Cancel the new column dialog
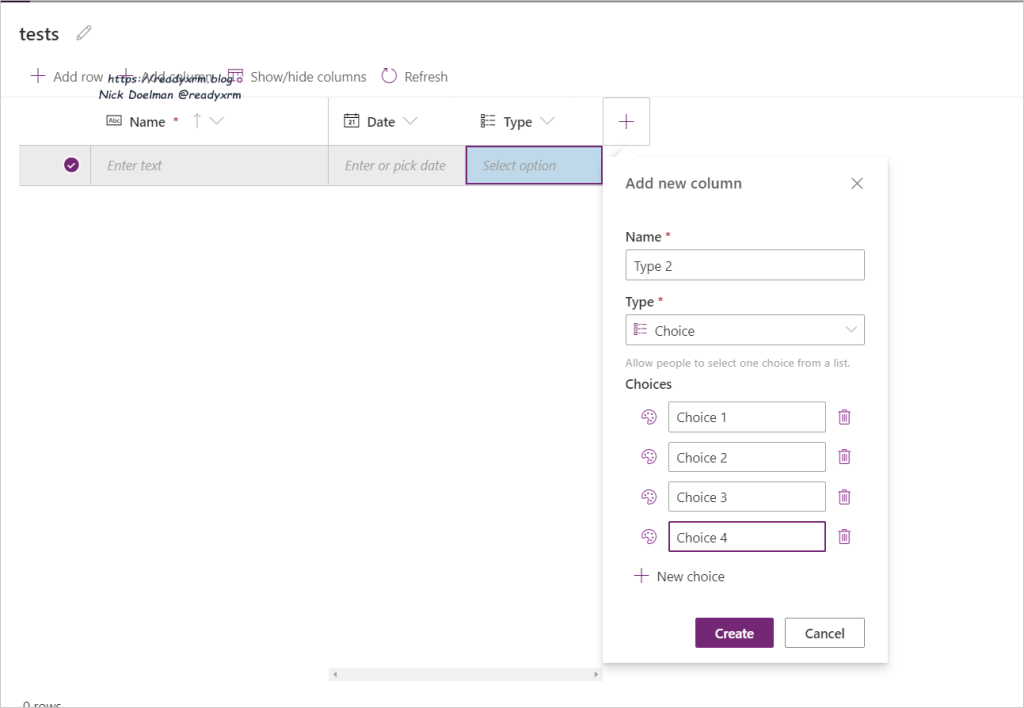This screenshot has height=708, width=1024. (x=824, y=633)
